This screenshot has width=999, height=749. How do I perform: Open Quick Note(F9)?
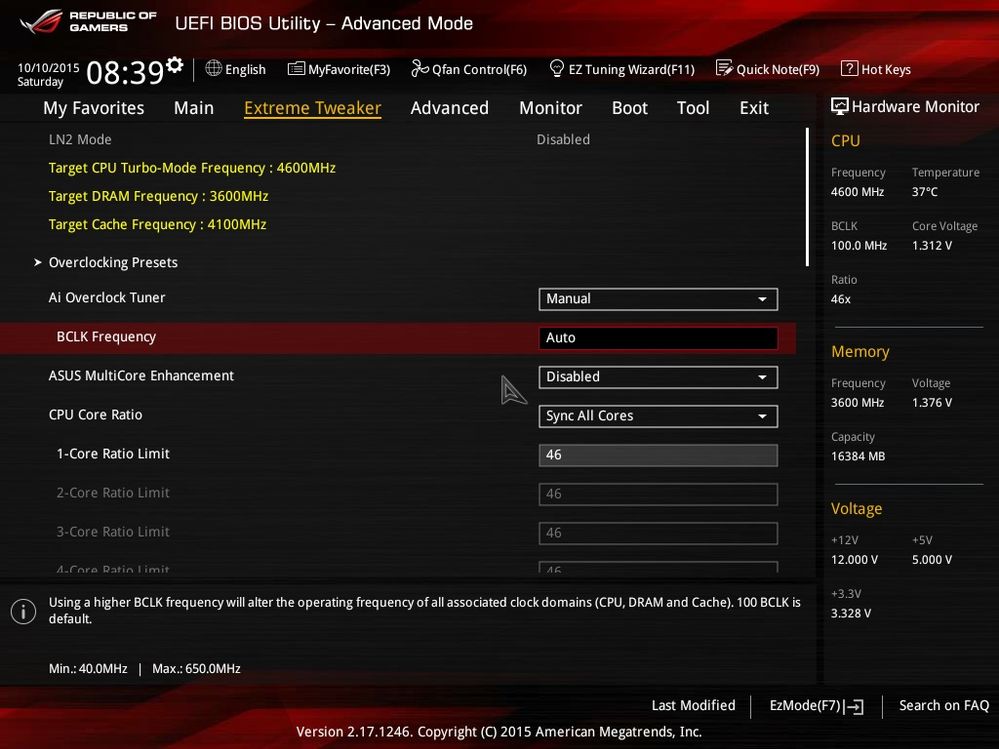coord(768,69)
